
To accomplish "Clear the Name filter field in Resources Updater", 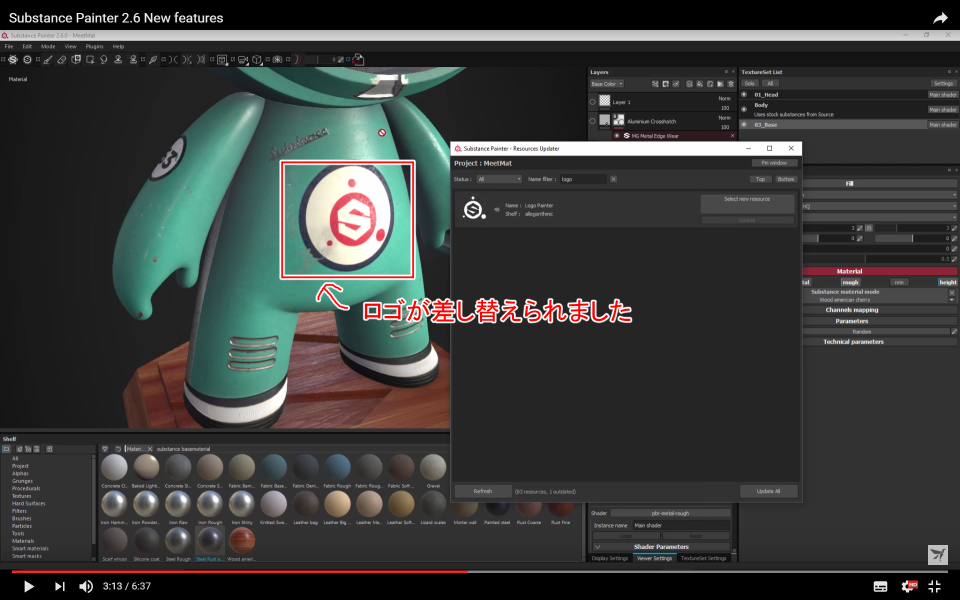I will click(613, 179).
